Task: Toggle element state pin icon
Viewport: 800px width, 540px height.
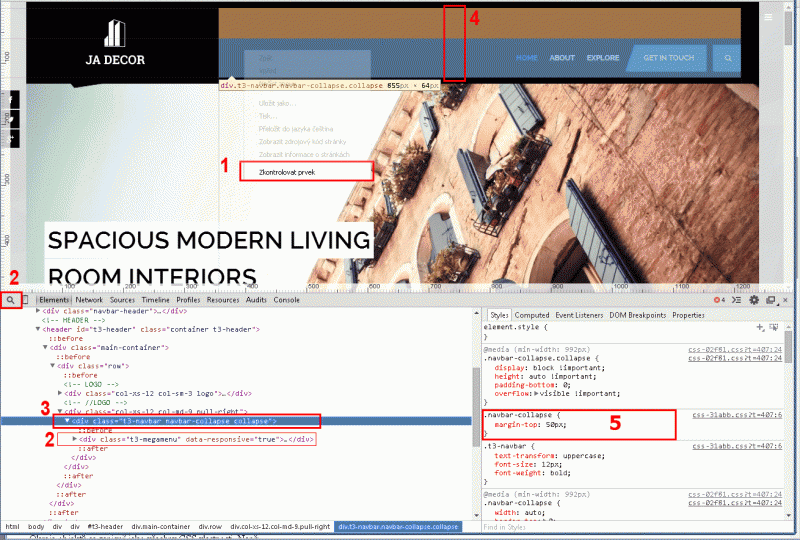Action: 774,328
